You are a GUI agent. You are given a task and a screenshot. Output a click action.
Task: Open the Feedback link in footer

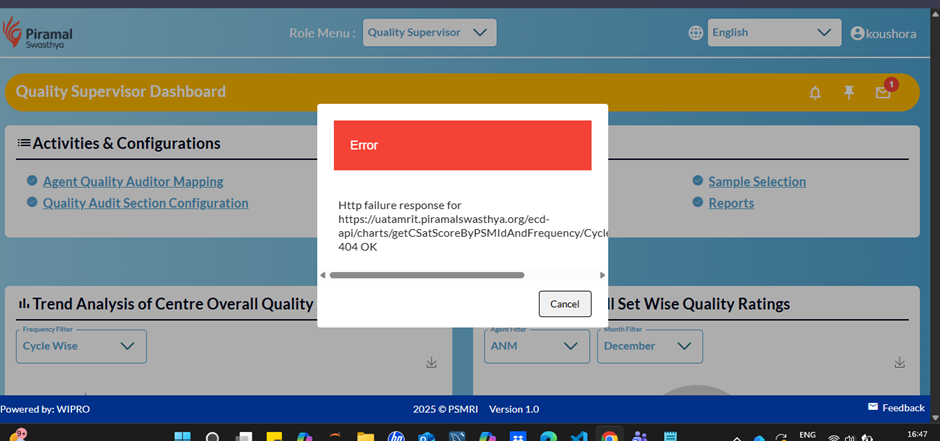pos(895,408)
